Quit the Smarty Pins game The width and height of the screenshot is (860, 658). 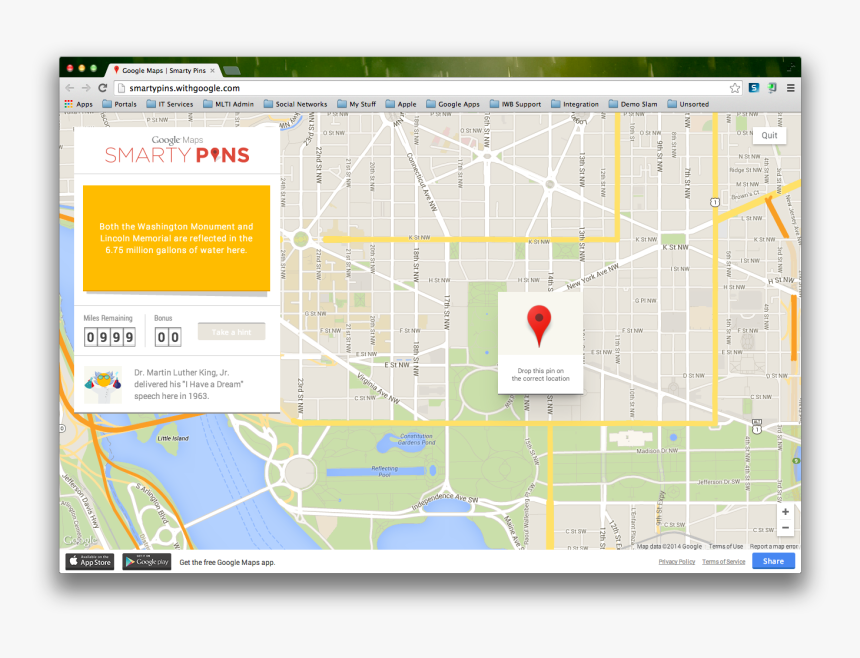pos(769,135)
